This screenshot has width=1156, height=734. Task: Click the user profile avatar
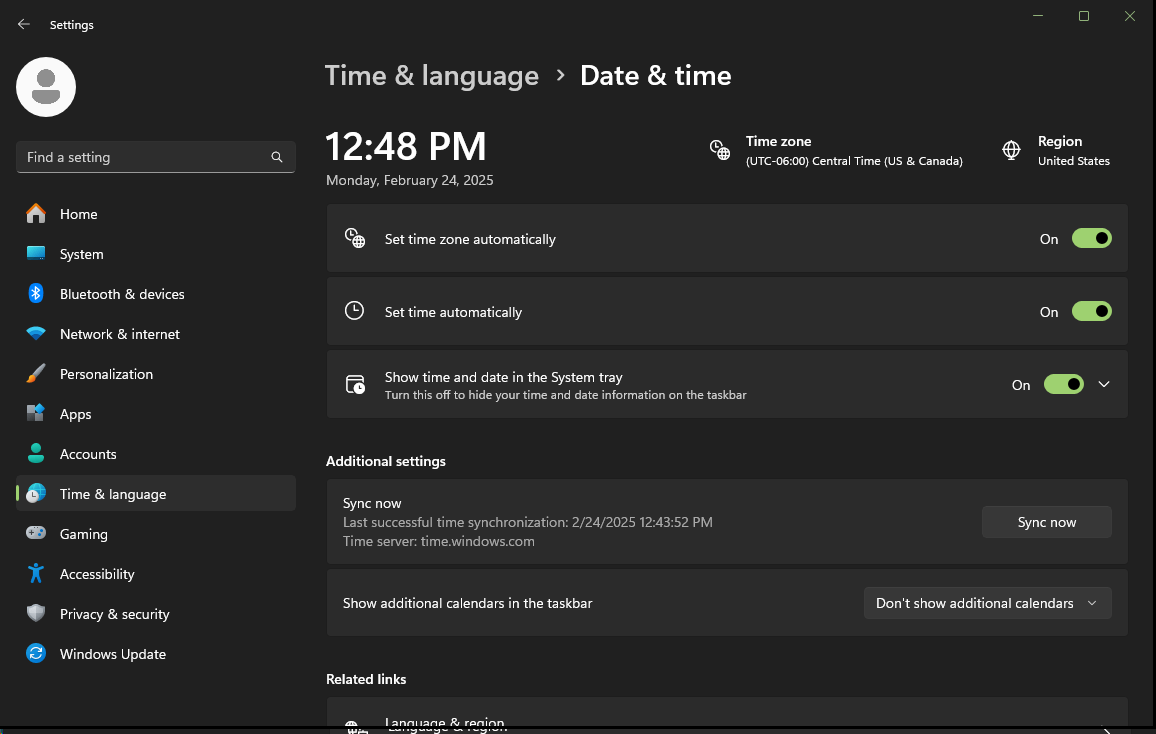click(46, 87)
